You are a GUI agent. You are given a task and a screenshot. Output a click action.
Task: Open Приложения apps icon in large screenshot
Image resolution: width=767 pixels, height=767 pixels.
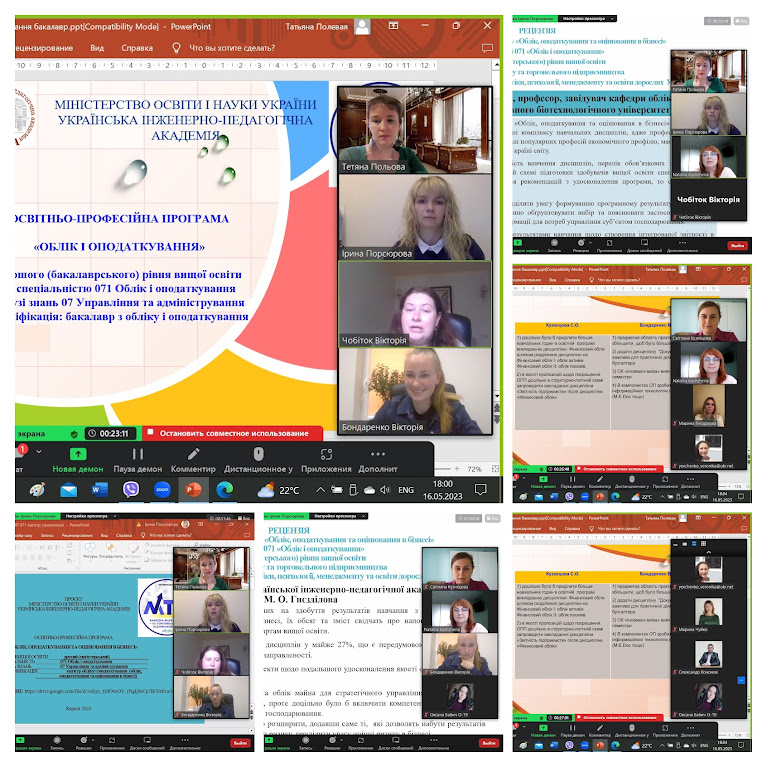tap(326, 454)
